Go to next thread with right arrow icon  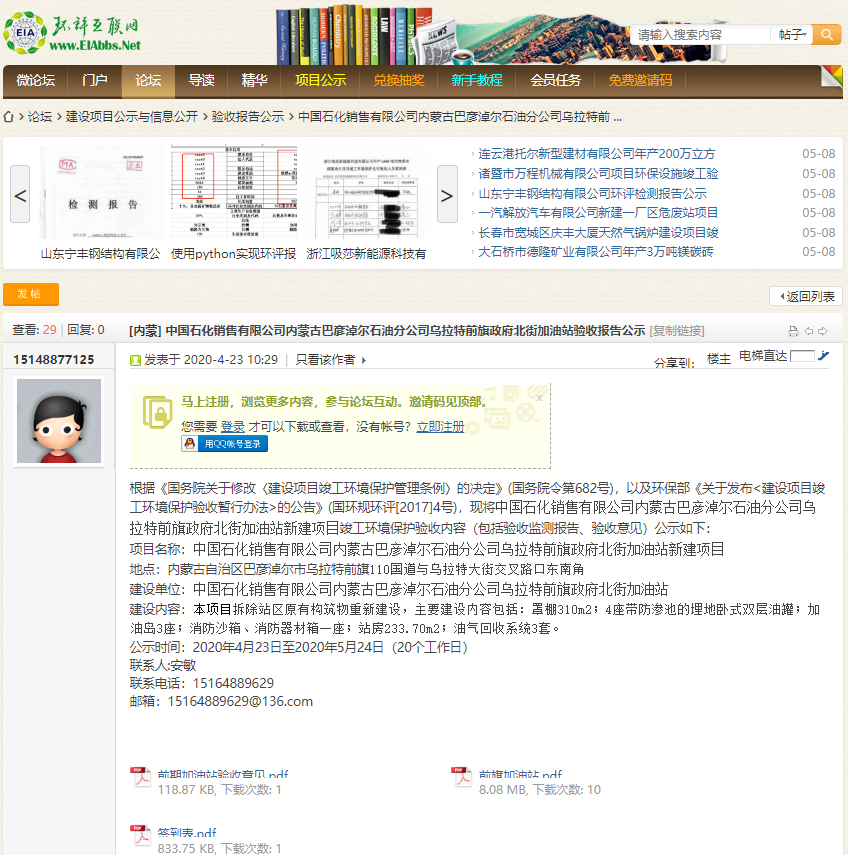pyautogui.click(x=823, y=331)
